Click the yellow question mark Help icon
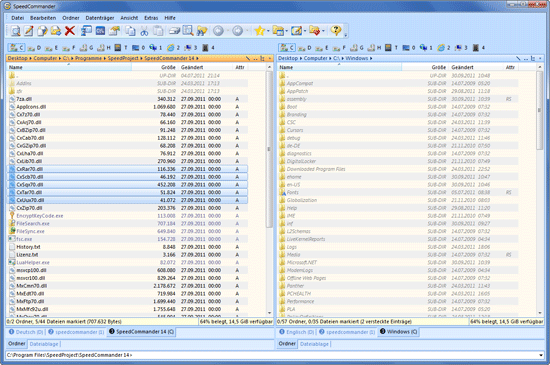The height and width of the screenshot is (365, 550). pyautogui.click(x=336, y=31)
